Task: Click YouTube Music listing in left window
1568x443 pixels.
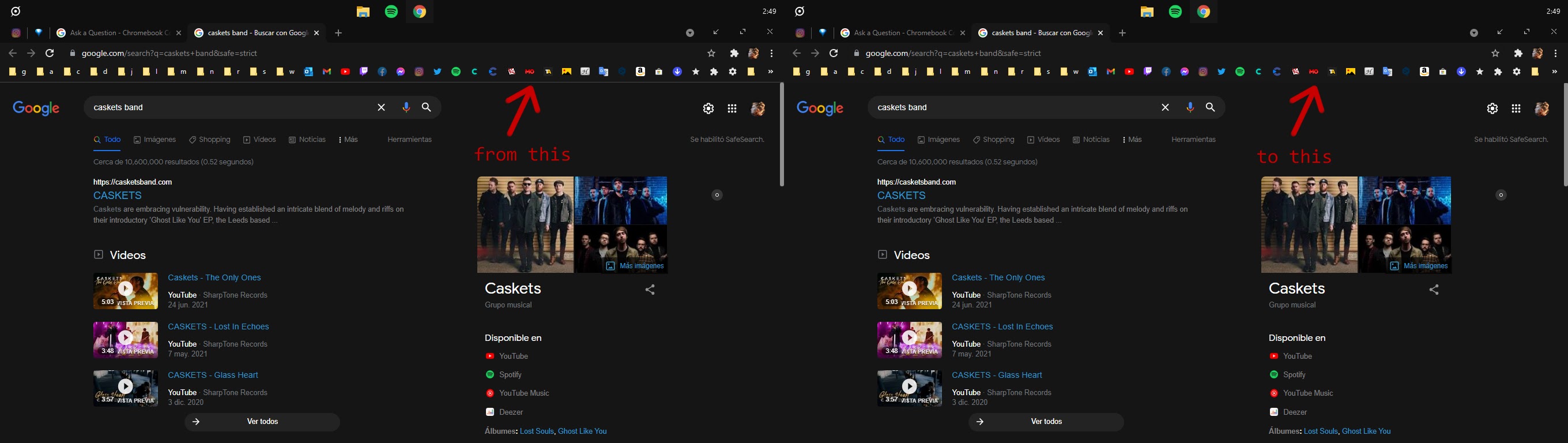Action: (x=518, y=393)
